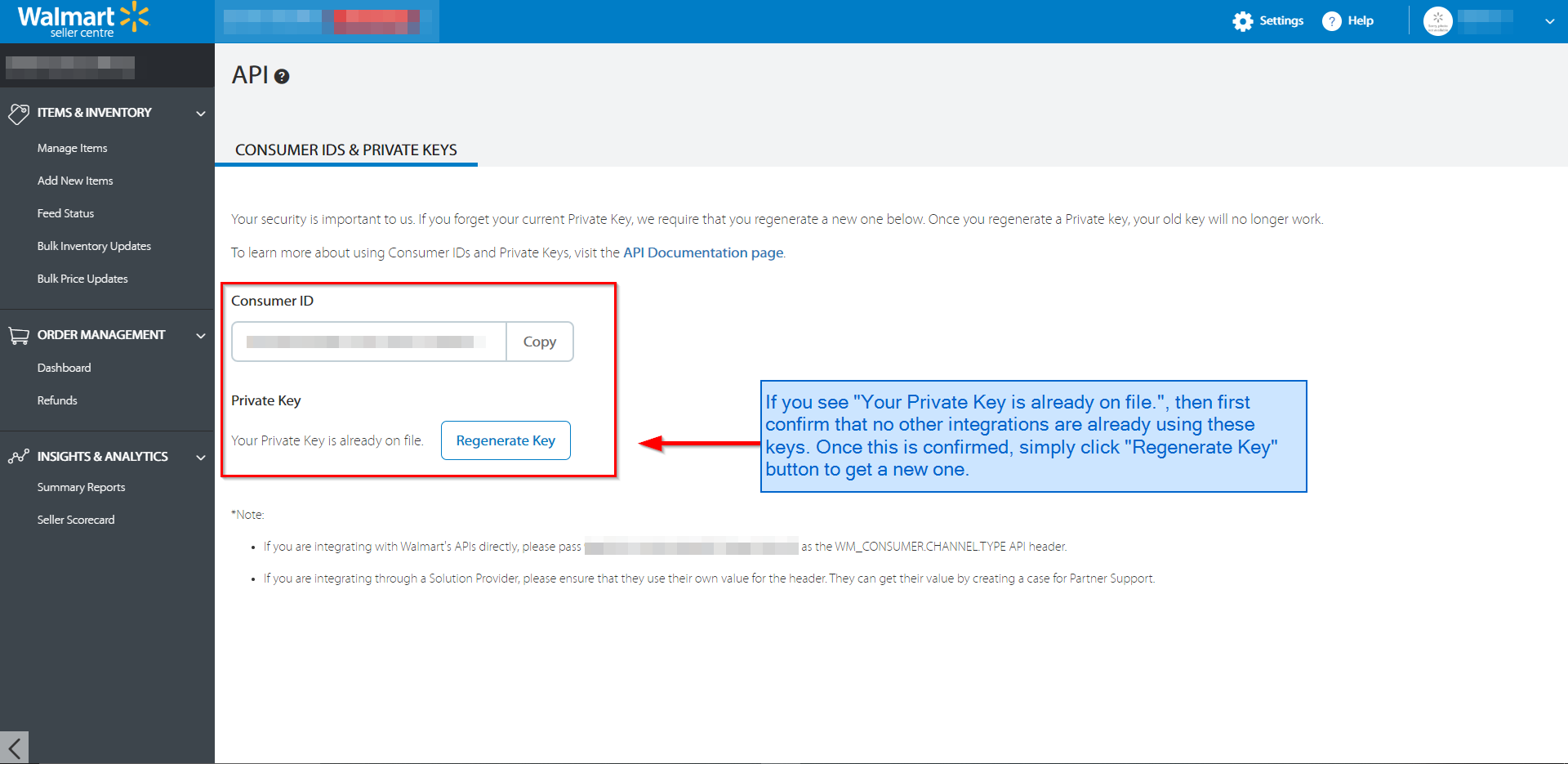Viewport: 1568px width, 764px height.
Task: Click the 'API' page heading
Action: tap(250, 75)
